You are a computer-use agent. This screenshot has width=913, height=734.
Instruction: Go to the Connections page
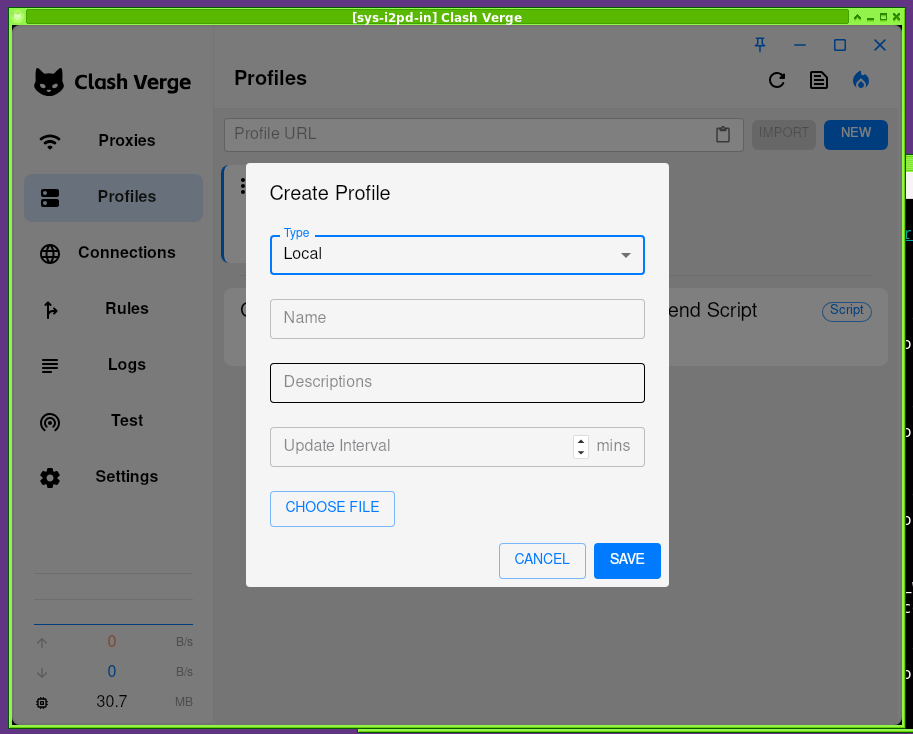click(114, 253)
